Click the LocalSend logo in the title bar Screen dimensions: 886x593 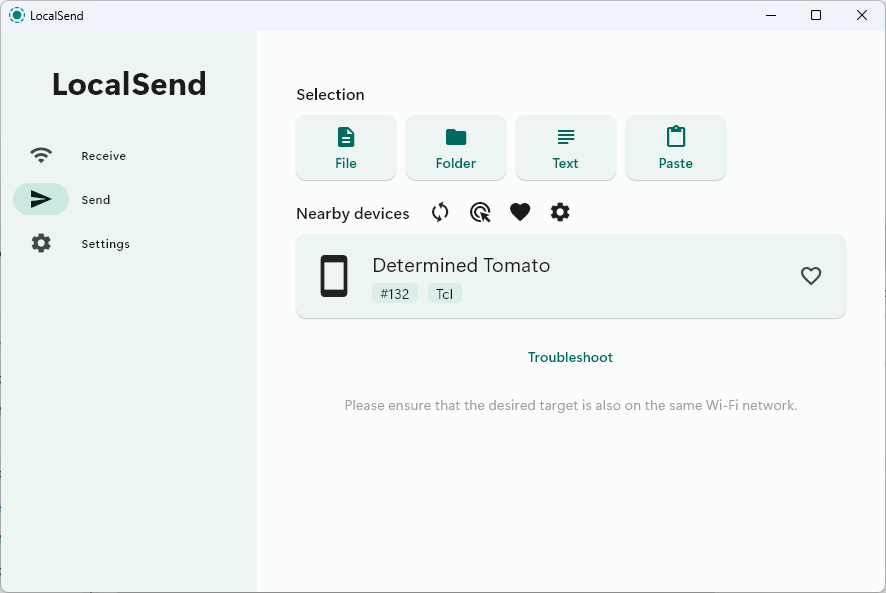[16, 15]
